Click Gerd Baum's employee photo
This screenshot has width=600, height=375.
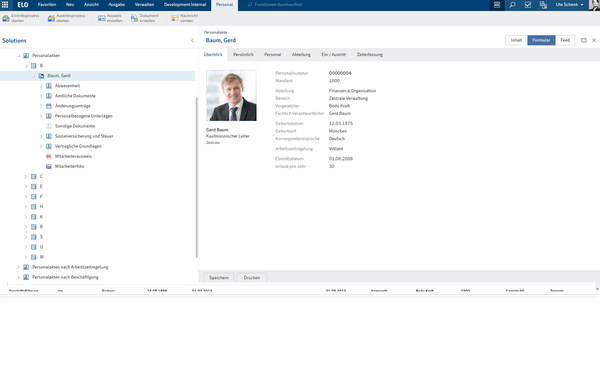pos(232,96)
